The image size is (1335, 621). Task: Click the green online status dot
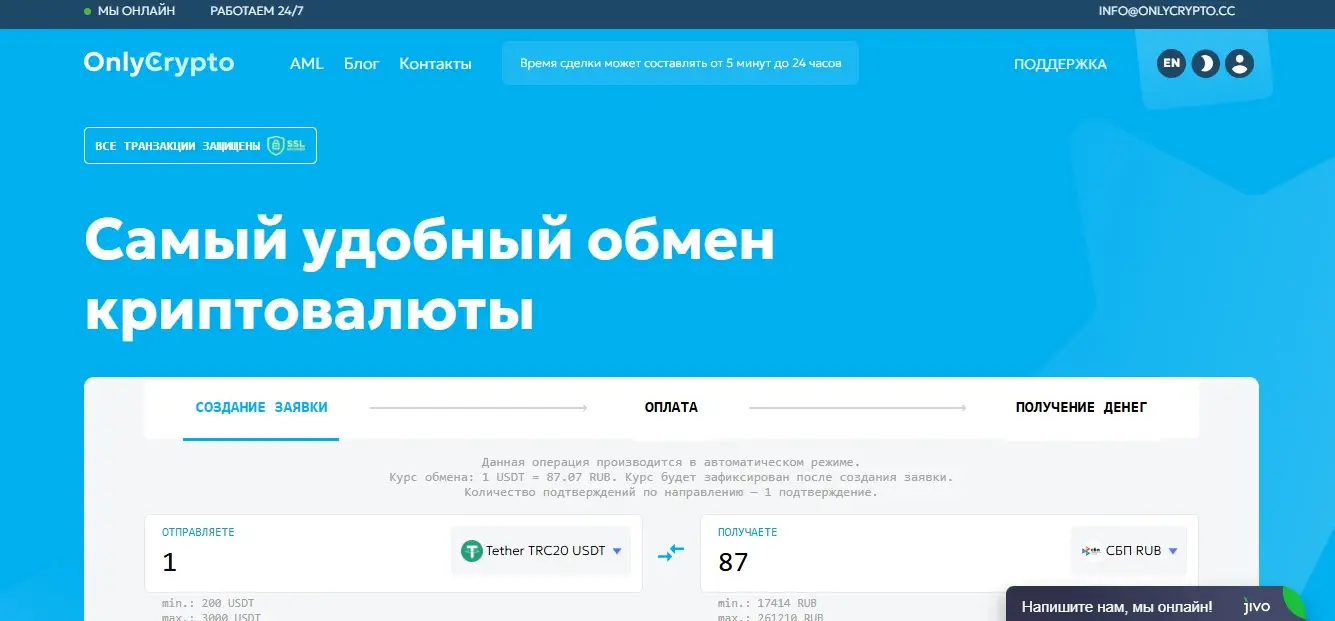click(x=88, y=12)
